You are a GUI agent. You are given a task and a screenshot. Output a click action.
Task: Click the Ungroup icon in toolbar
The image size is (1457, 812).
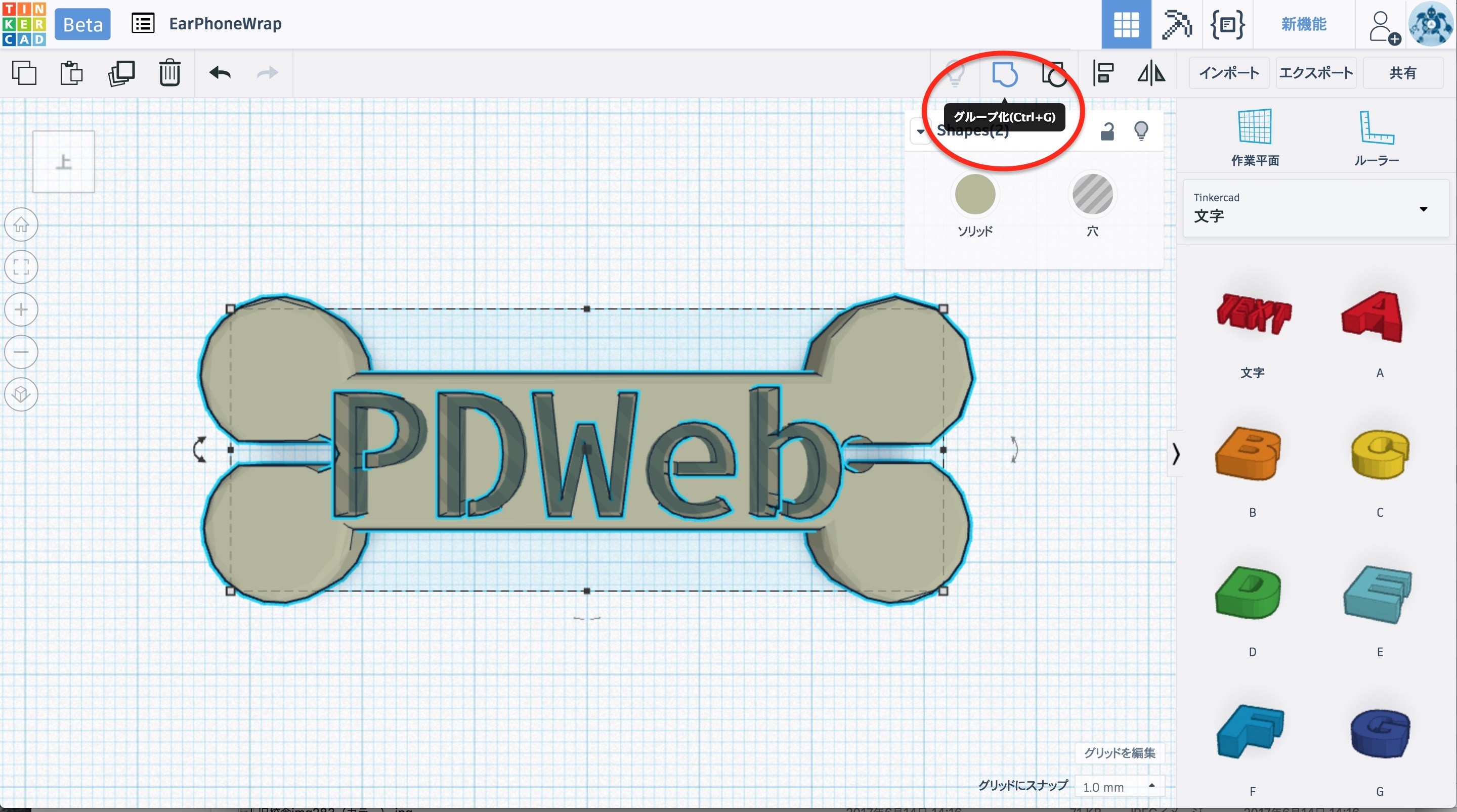pyautogui.click(x=1054, y=74)
